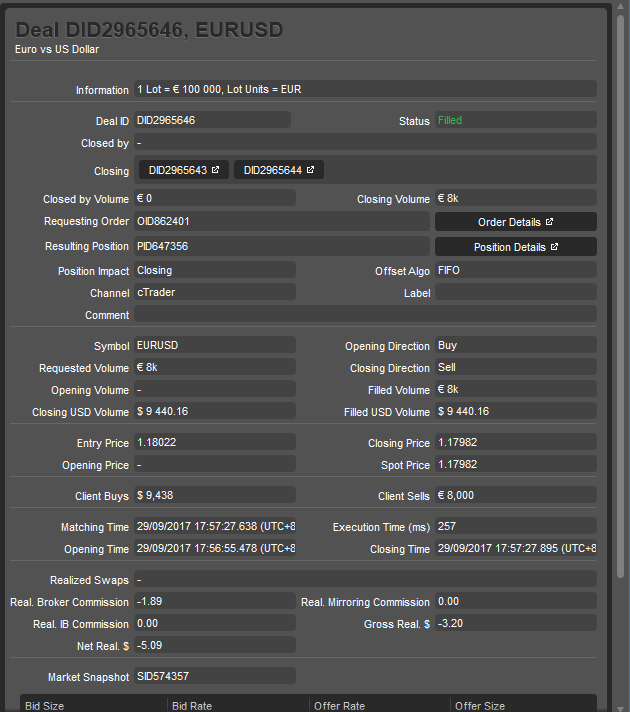This screenshot has width=630, height=712.
Task: Open the Position Details button
Action: 516,247
